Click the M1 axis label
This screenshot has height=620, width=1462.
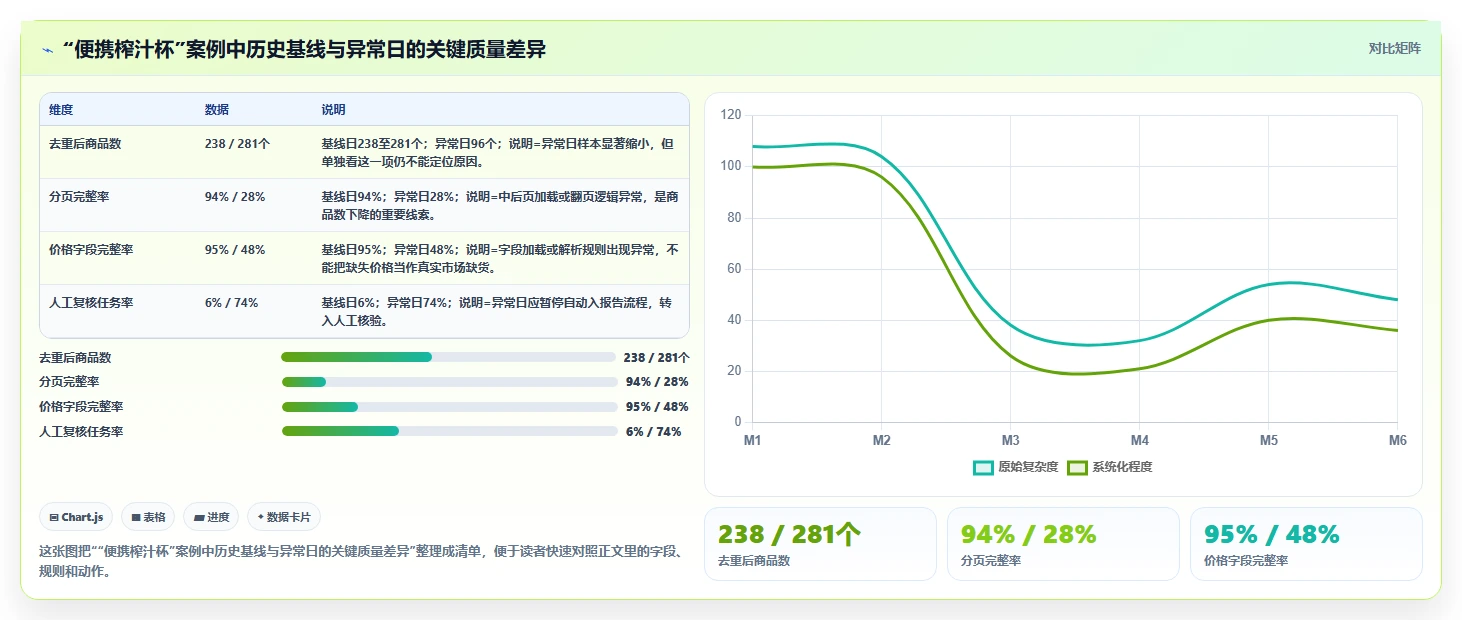point(753,440)
